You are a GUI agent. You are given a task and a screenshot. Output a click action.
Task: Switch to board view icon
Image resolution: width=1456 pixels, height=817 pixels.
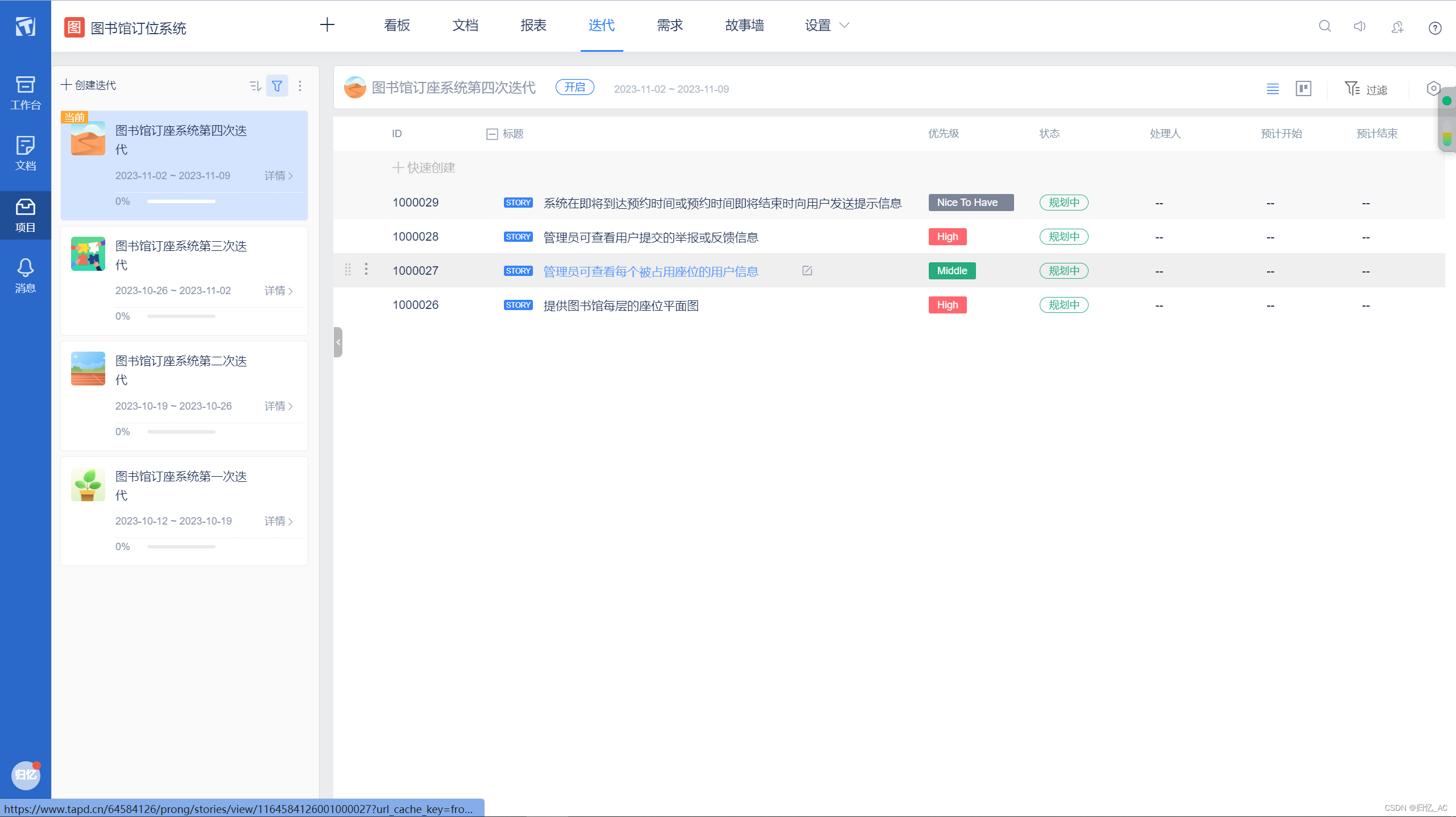(x=1303, y=89)
